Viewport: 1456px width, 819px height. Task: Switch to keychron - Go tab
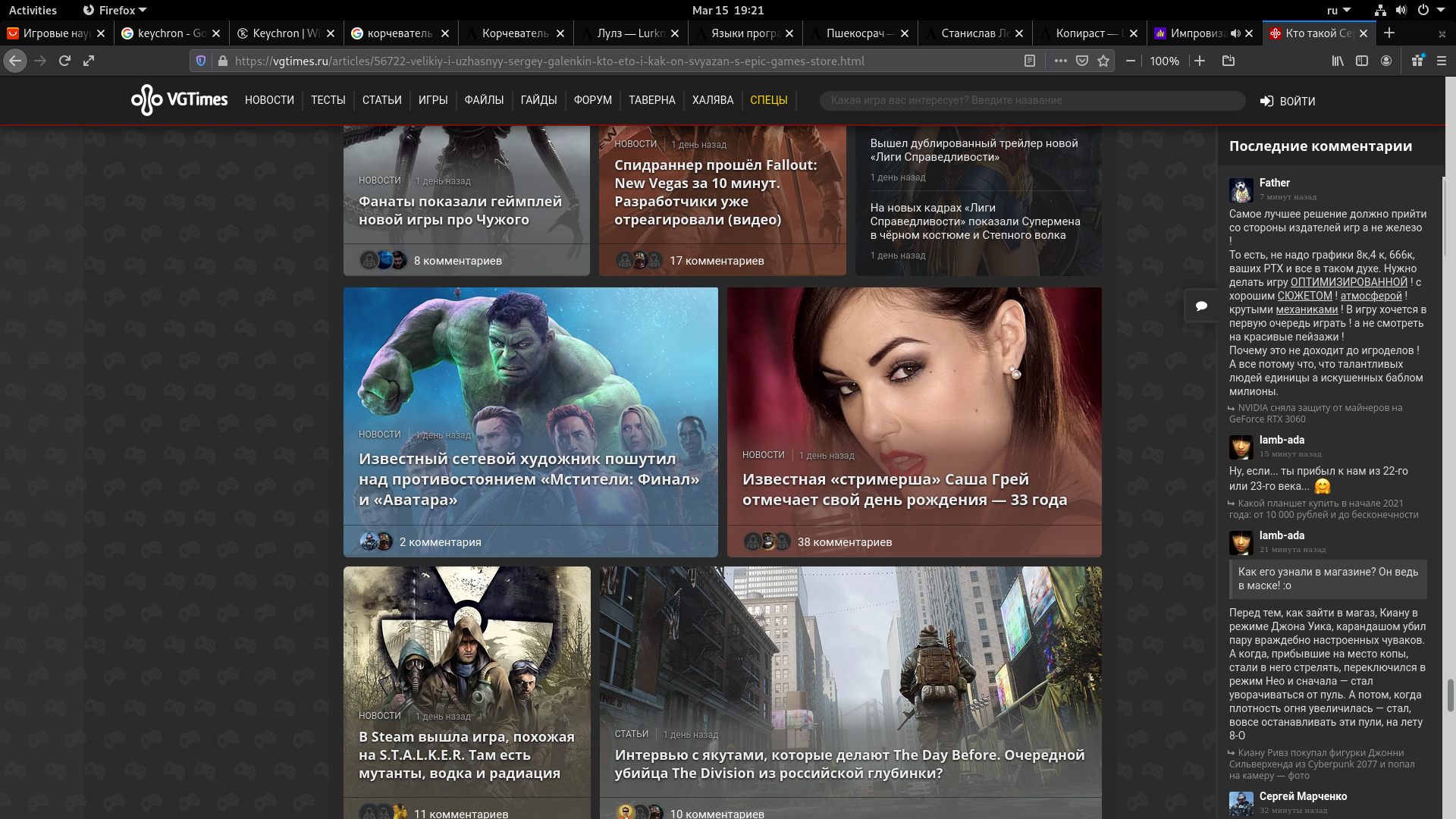pyautogui.click(x=171, y=33)
